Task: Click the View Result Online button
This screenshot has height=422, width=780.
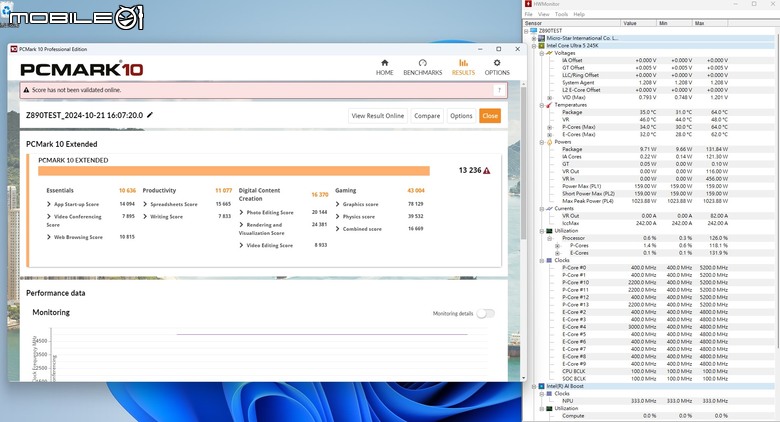Action: (x=378, y=115)
